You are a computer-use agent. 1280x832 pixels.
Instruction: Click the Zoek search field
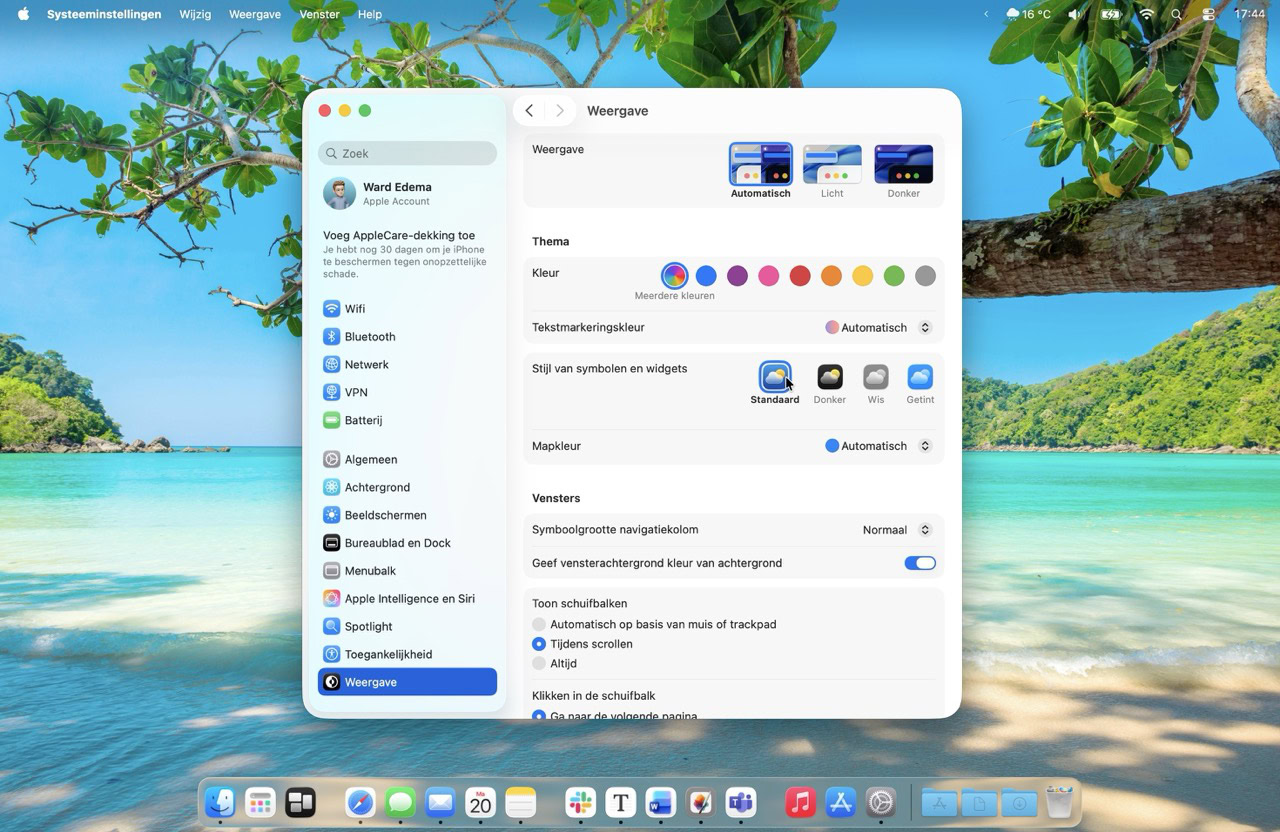[x=407, y=154]
